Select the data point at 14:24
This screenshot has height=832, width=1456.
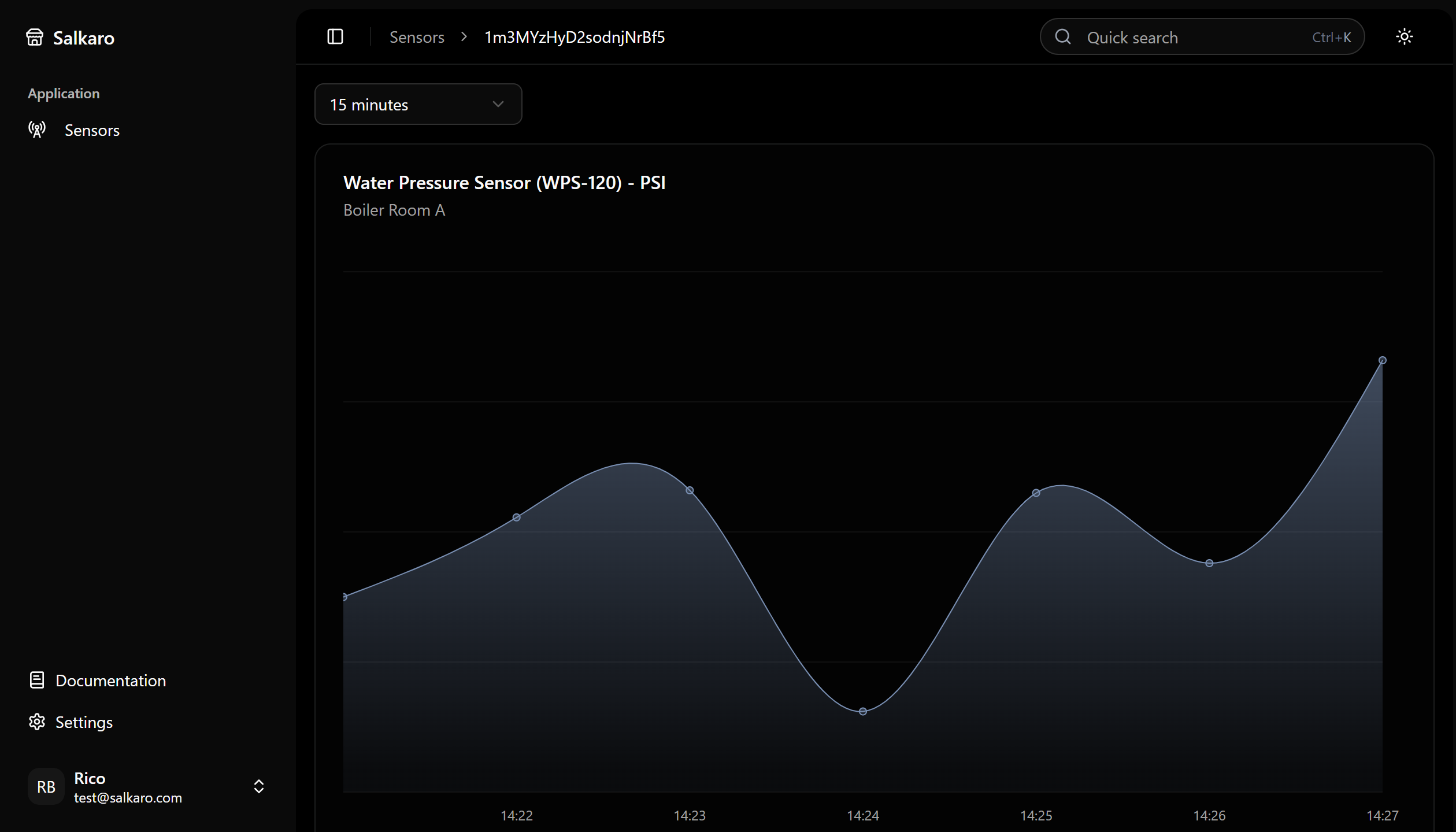coord(862,711)
